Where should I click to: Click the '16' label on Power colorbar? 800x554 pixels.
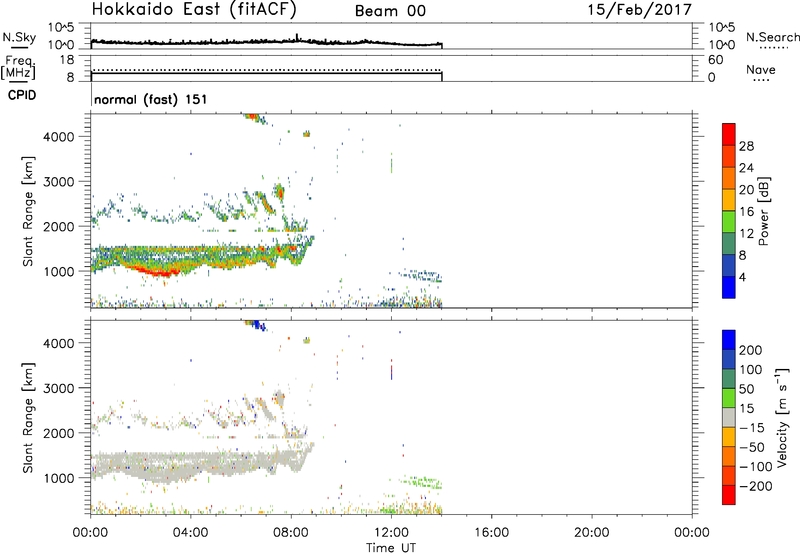click(x=746, y=212)
